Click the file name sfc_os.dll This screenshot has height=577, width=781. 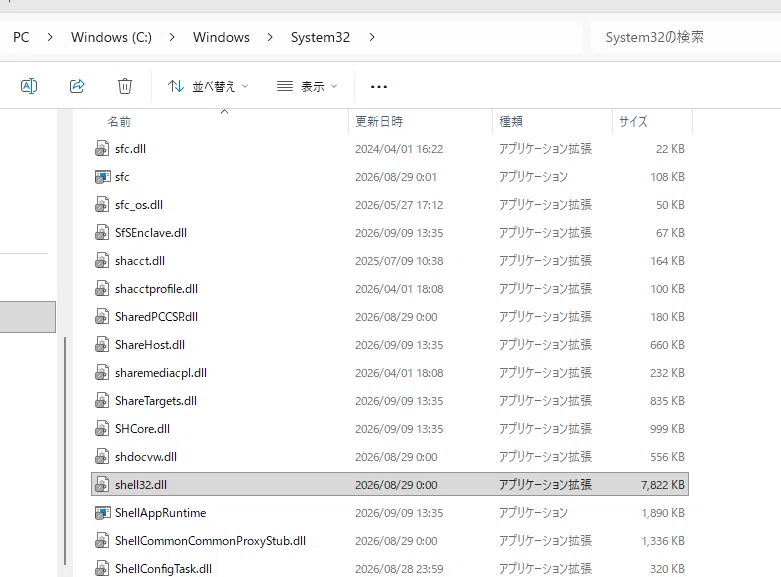point(139,205)
